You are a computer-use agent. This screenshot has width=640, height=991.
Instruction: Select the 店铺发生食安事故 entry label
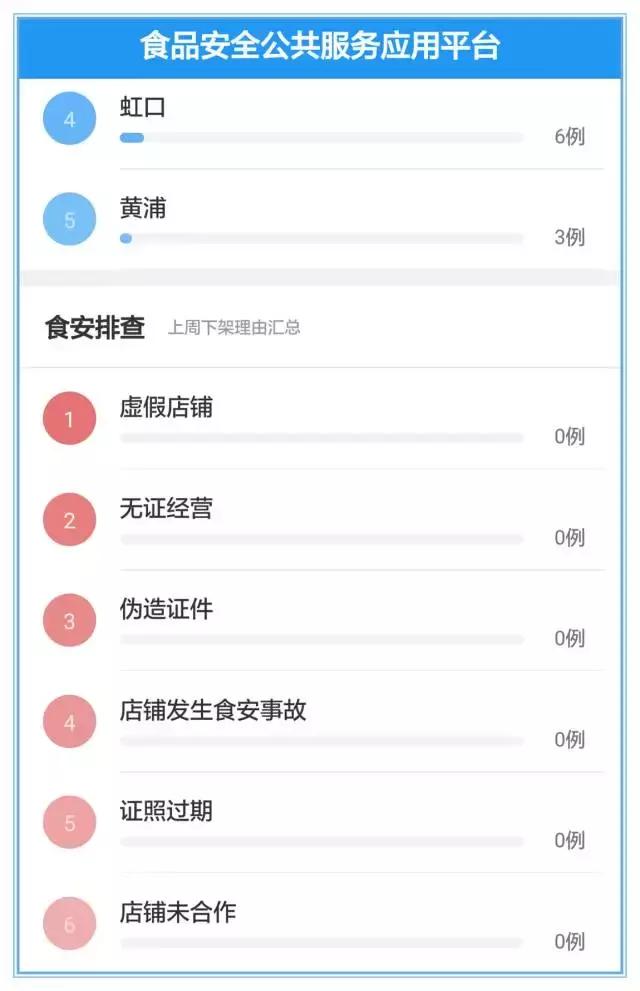[x=213, y=711]
